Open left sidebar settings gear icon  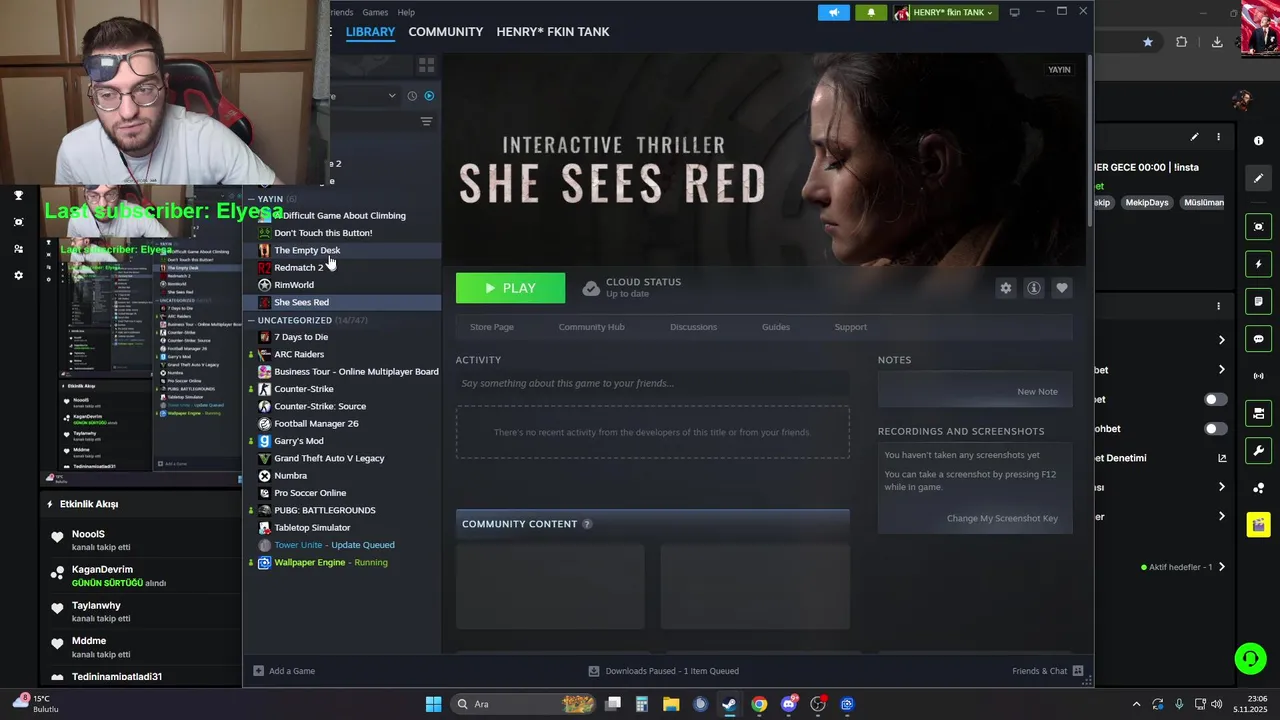(x=18, y=275)
